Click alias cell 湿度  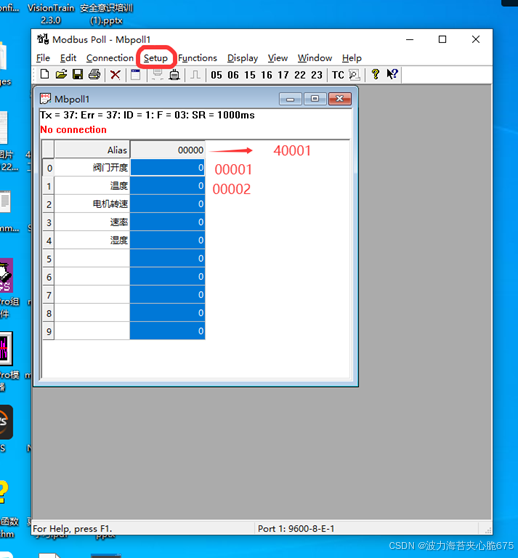tap(92, 240)
